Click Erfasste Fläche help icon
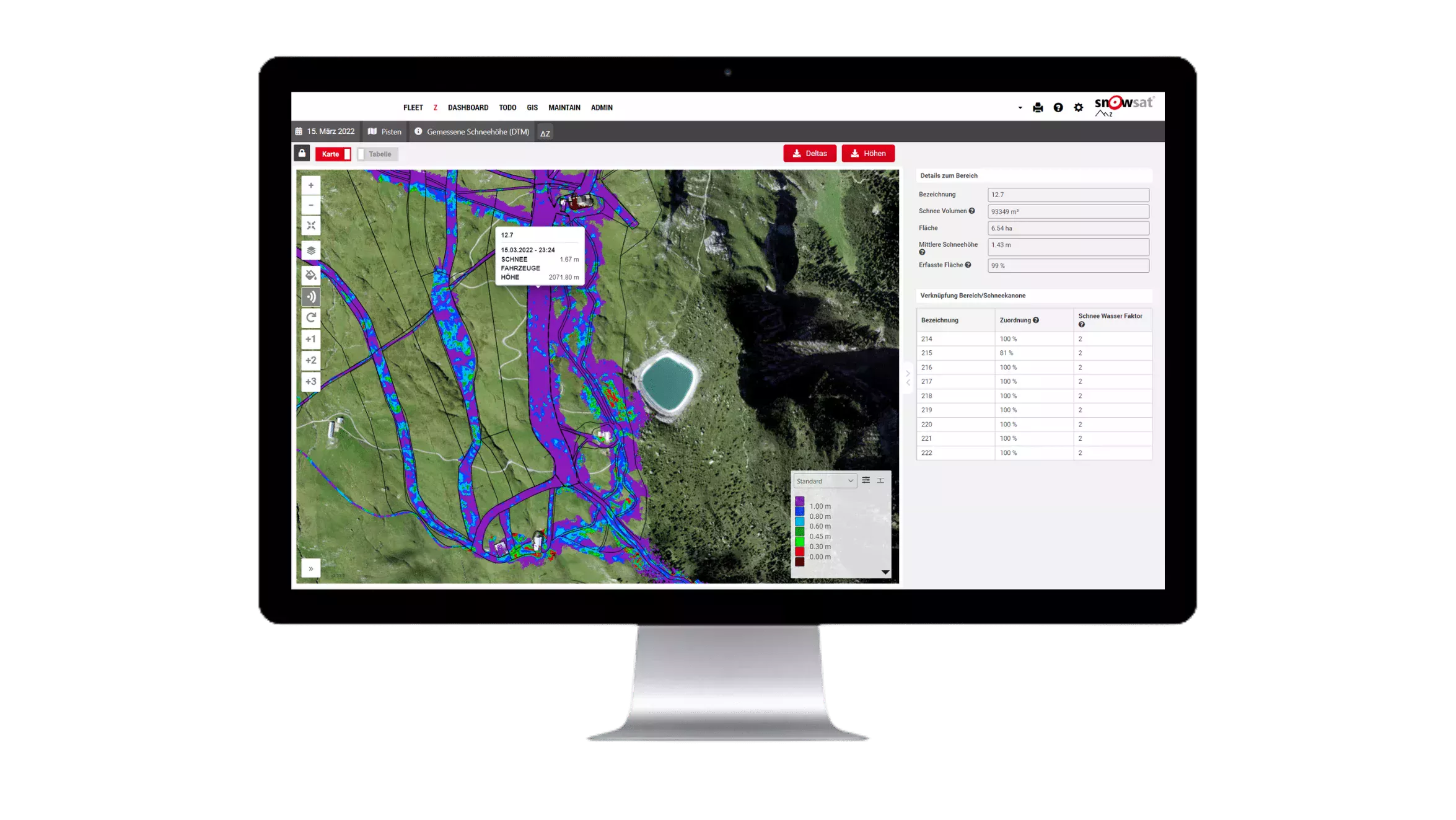1456x820 pixels. [968, 265]
